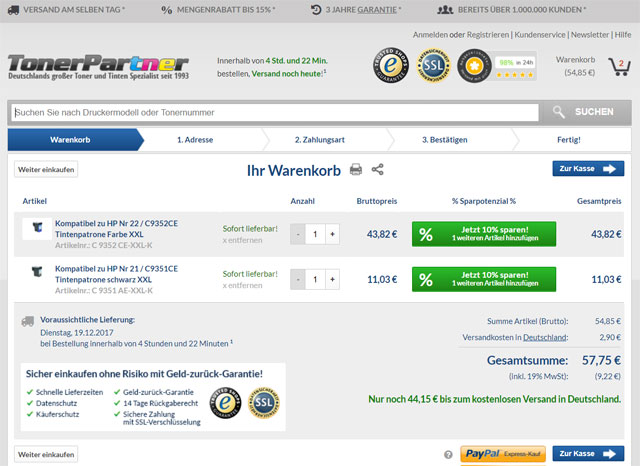This screenshot has width=640, height=466.
Task: Click Artikelnr.: C 9351 AE-XXL-K text
Action: click(x=104, y=291)
